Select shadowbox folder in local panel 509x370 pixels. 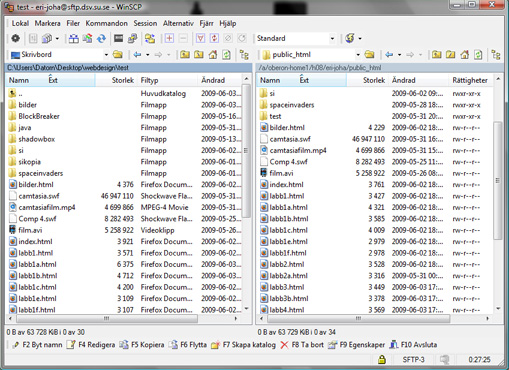pos(37,139)
